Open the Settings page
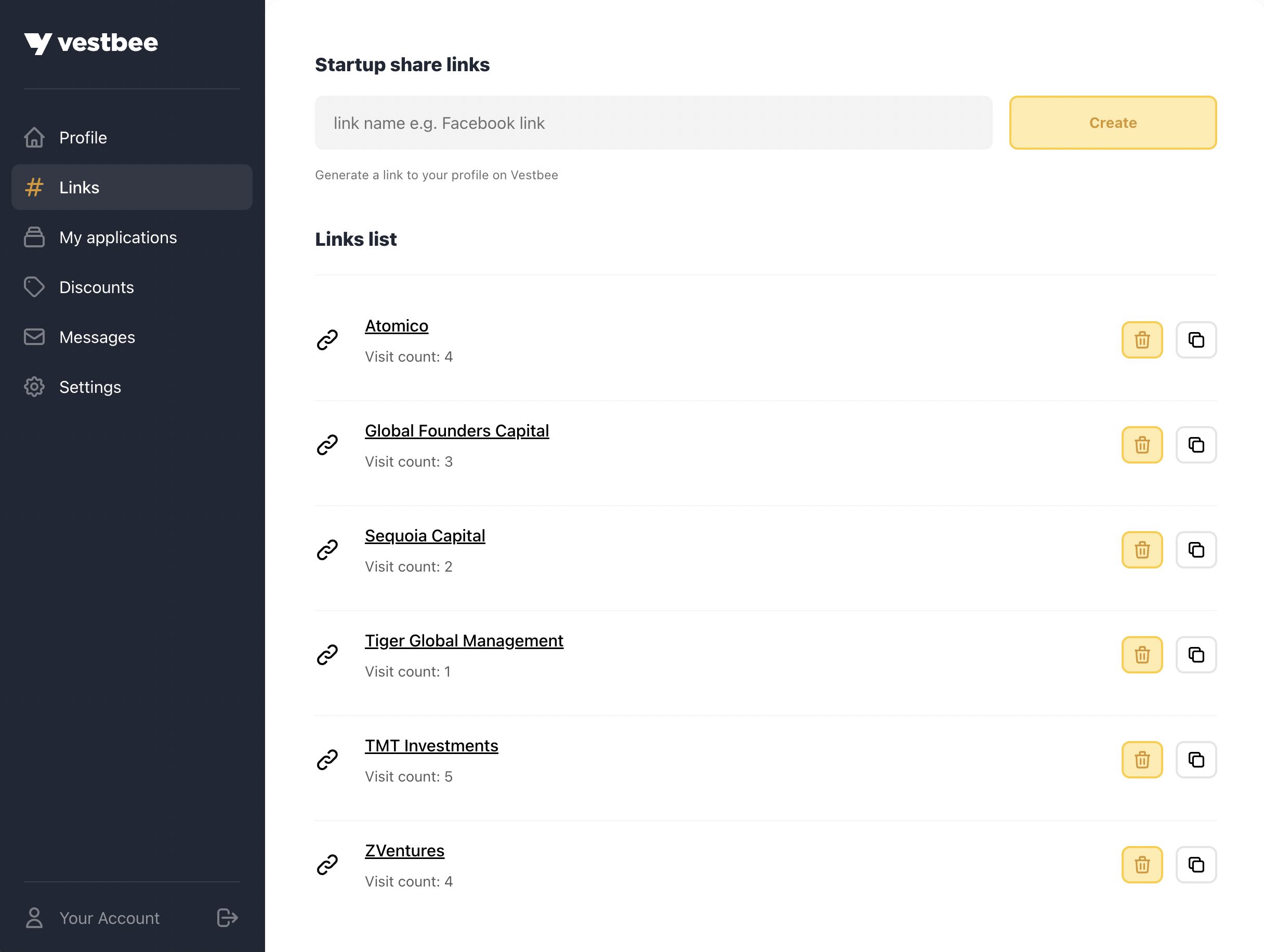The height and width of the screenshot is (952, 1264). [x=90, y=387]
